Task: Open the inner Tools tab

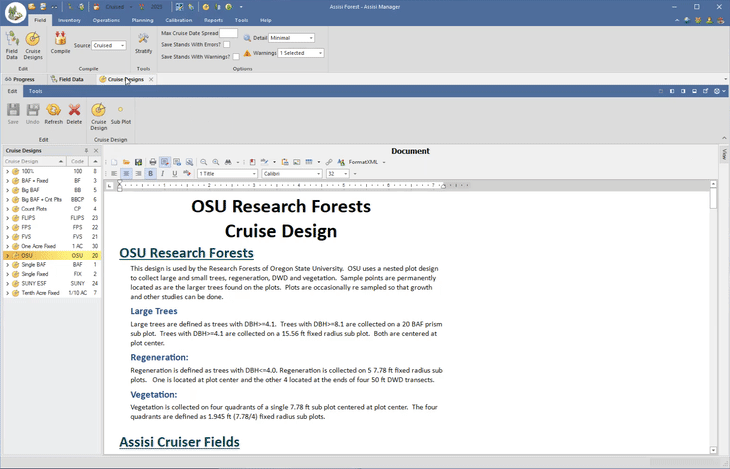Action: 35,91
